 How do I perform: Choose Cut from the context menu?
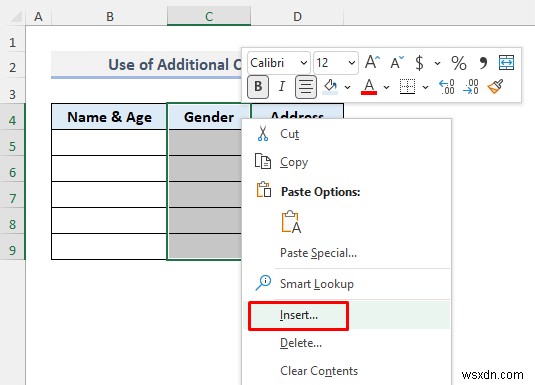click(x=347, y=134)
